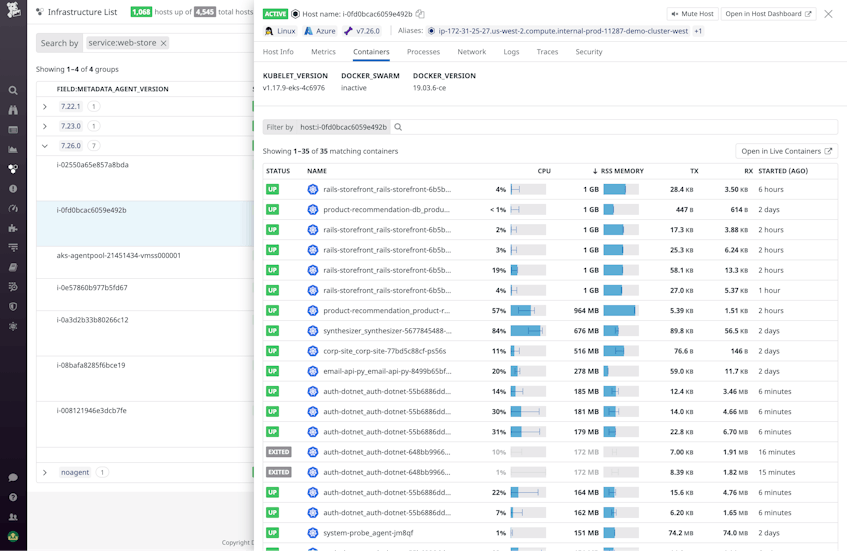Copy the host name with copy icon
This screenshot has width=847, height=551.
point(420,14)
